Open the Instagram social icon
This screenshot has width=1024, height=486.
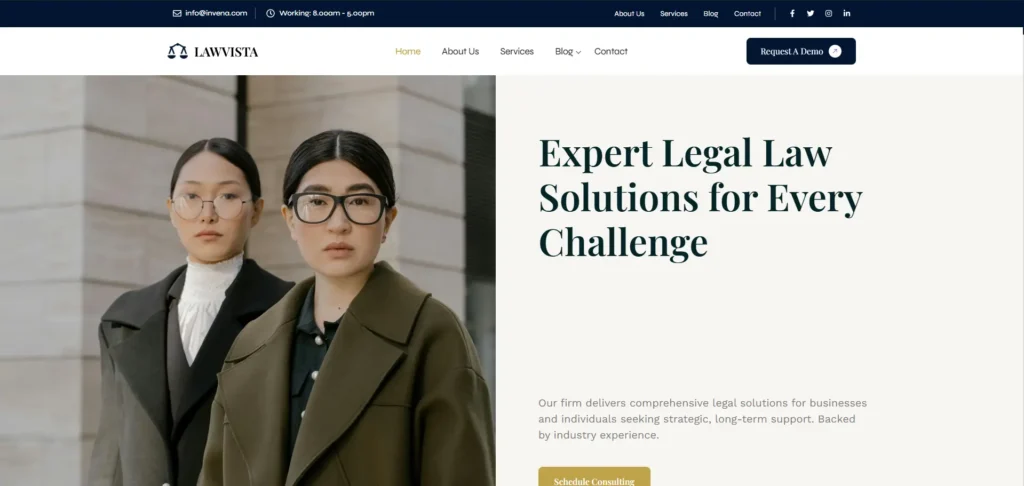(829, 13)
